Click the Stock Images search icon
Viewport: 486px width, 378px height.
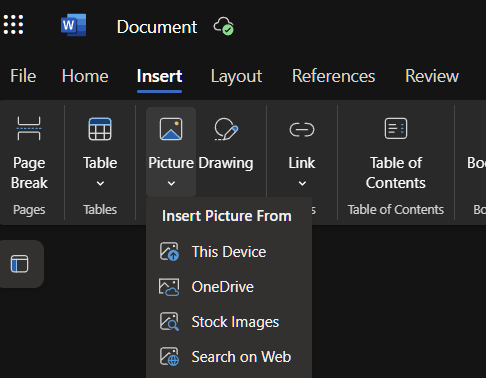169,322
